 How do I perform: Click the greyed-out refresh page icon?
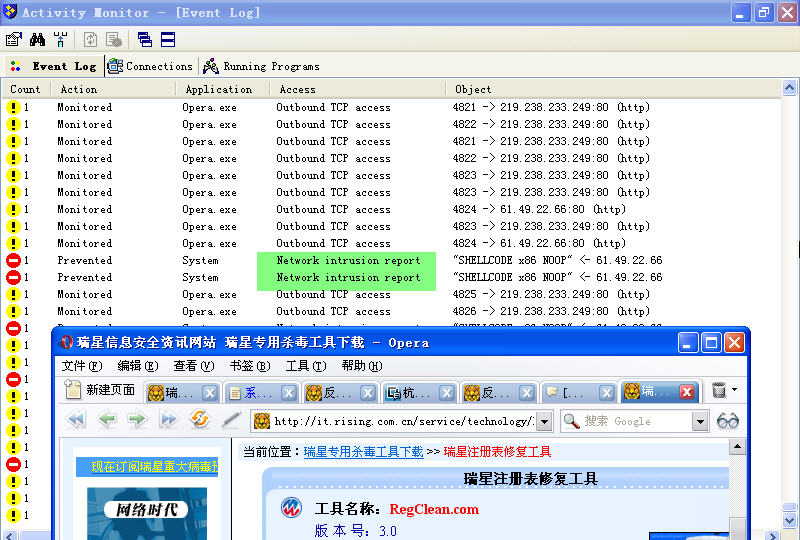90,40
